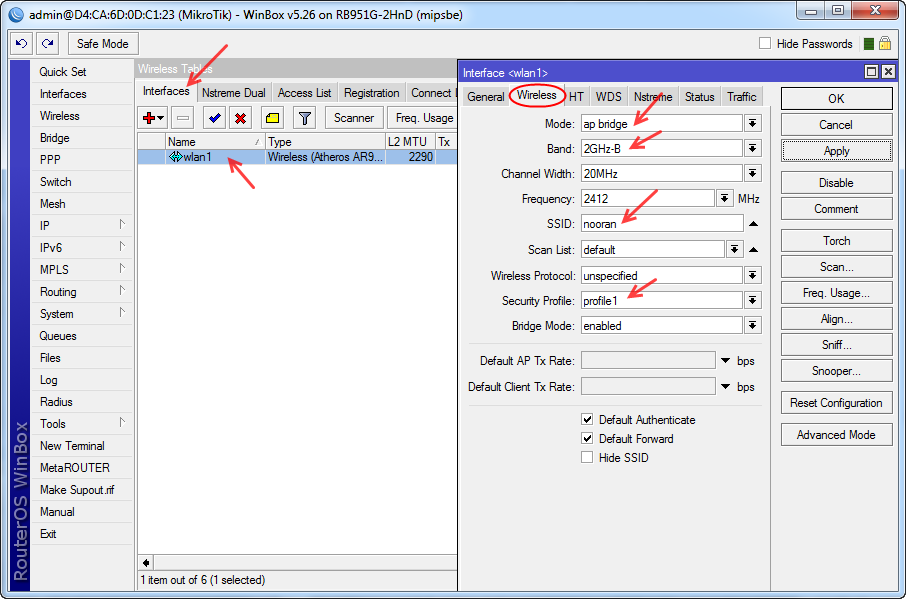
Task: Open the Band dropdown
Action: (x=752, y=148)
